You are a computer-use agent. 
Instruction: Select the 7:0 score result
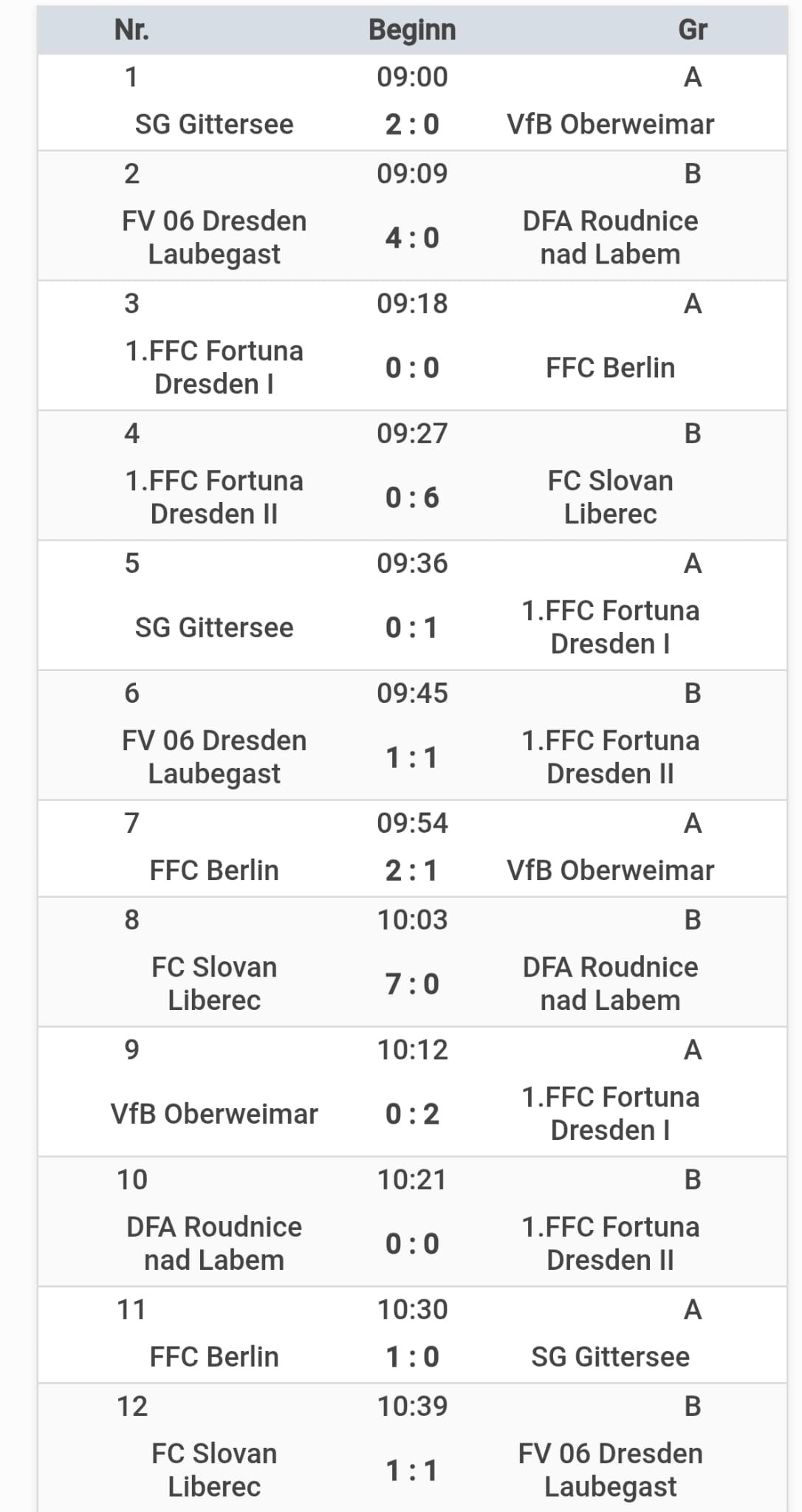coord(412,984)
